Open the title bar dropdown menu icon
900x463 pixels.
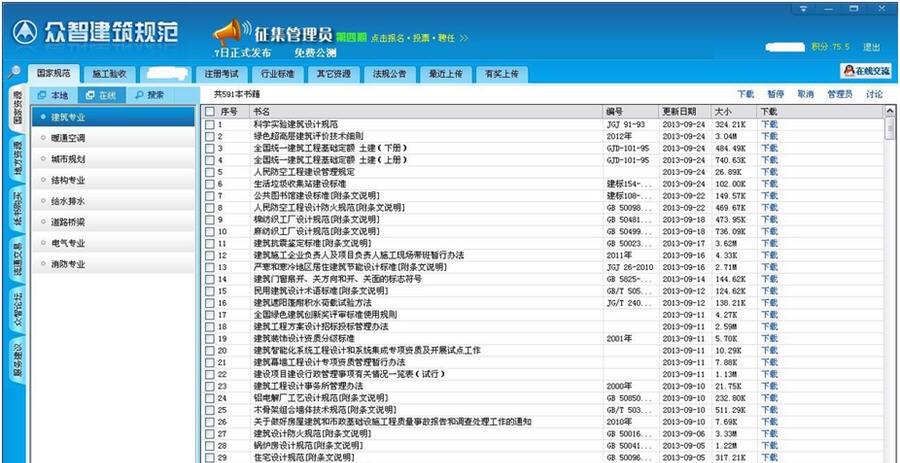pos(804,9)
